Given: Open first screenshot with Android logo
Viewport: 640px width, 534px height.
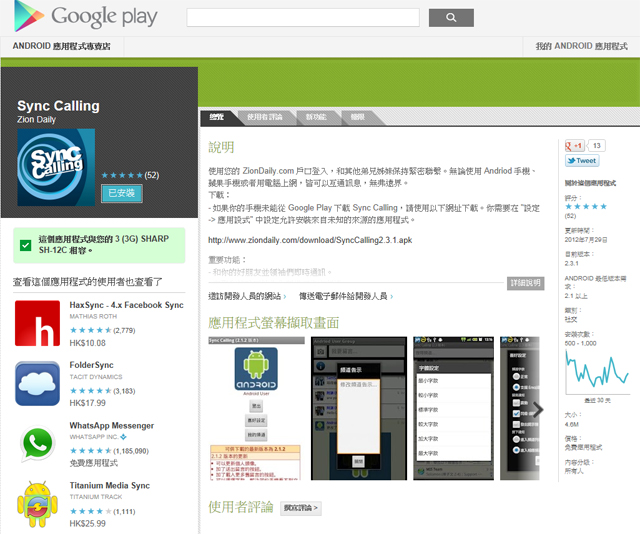Looking at the screenshot, I should tap(256, 408).
